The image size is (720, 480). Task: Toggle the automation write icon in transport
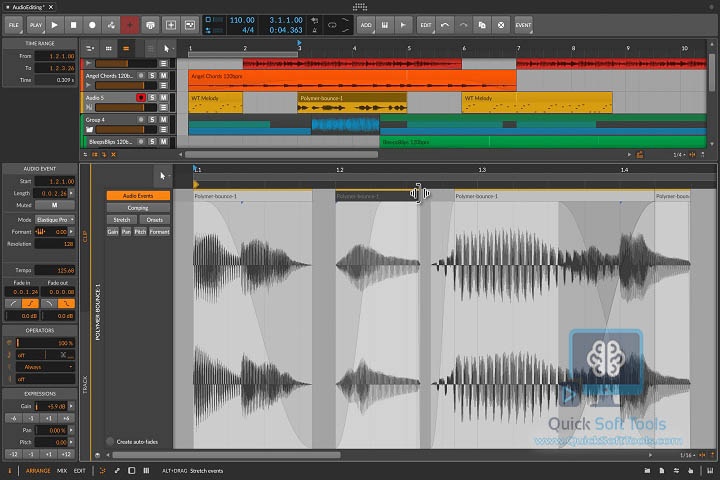111,25
